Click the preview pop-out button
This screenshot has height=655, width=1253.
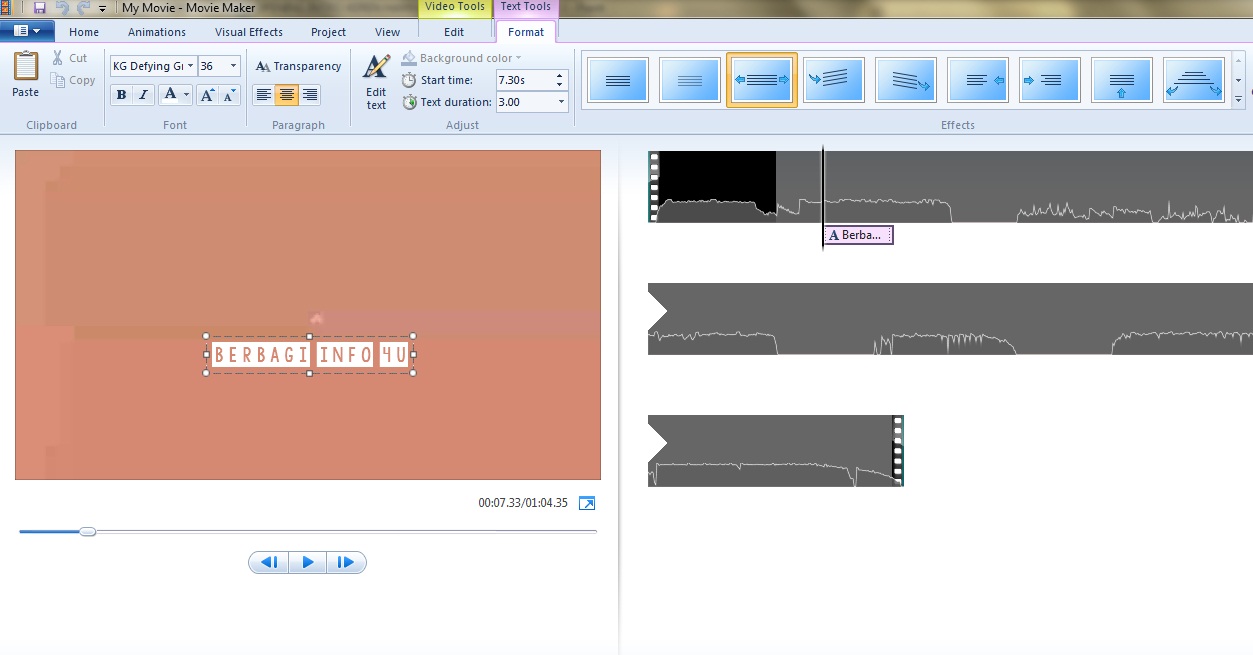point(587,503)
